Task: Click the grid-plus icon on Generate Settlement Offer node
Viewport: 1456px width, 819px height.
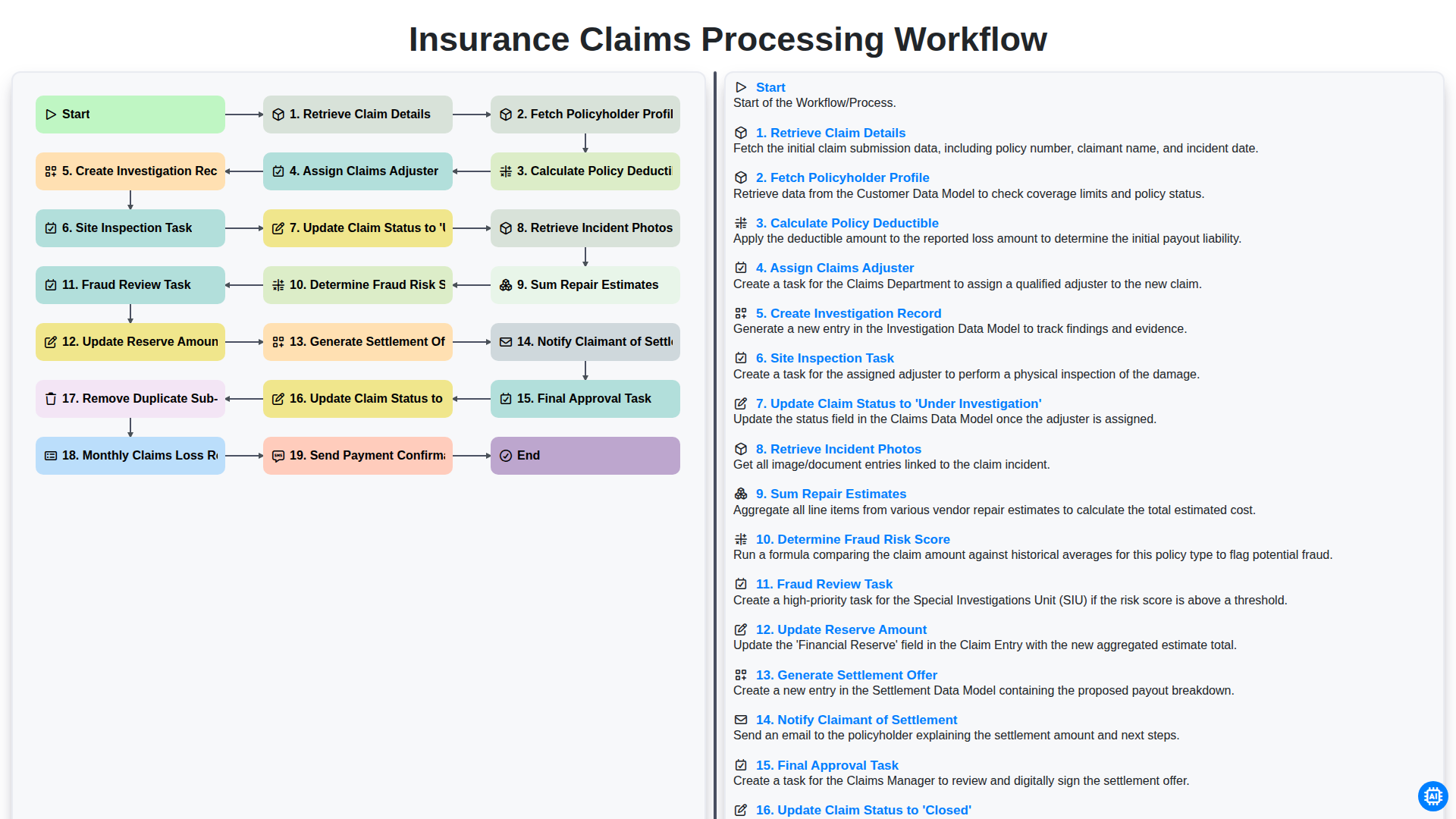Action: [x=278, y=342]
